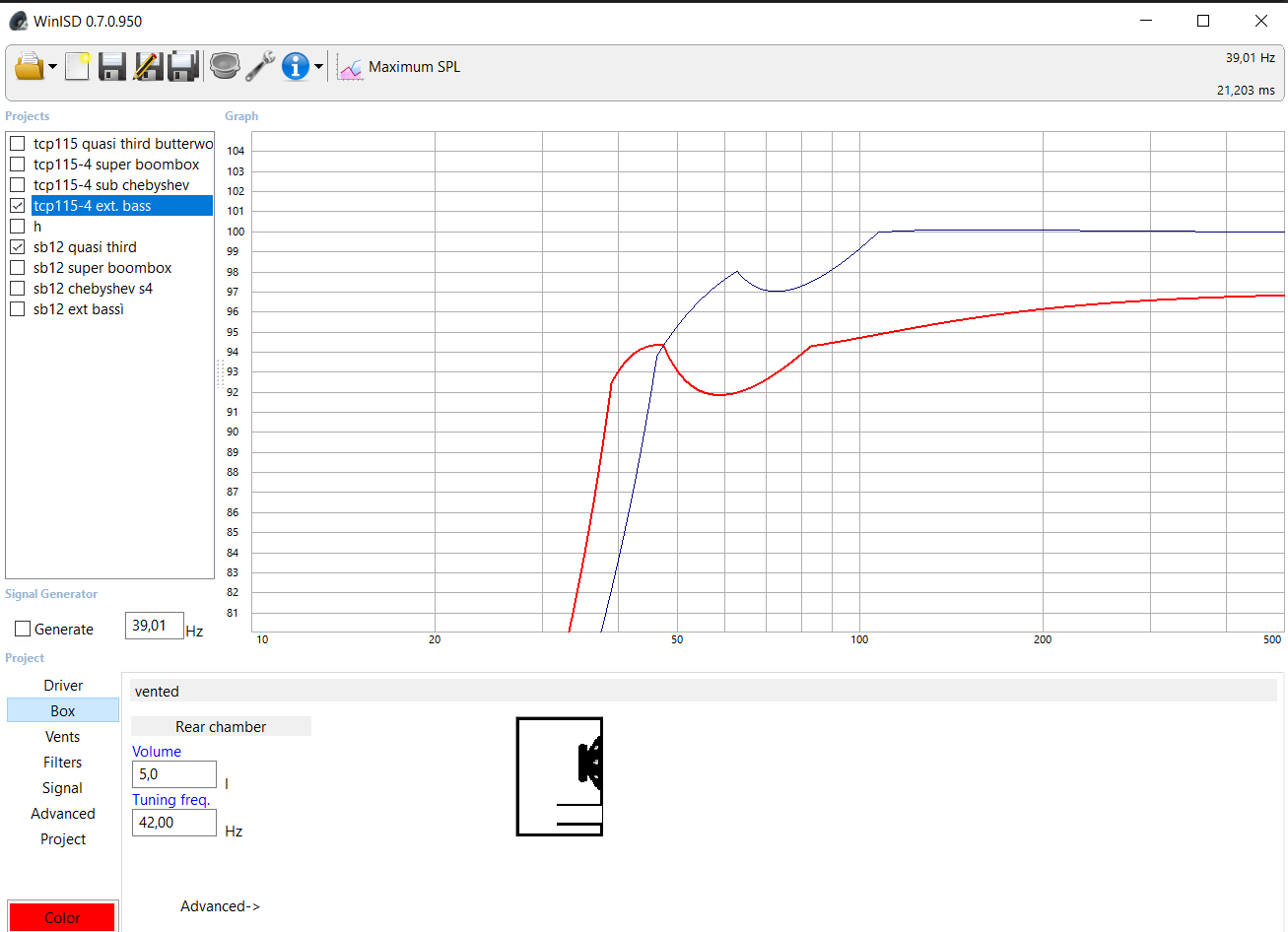The height and width of the screenshot is (932, 1288).
Task: Click the panel splitter grip beside the graph
Action: [219, 373]
